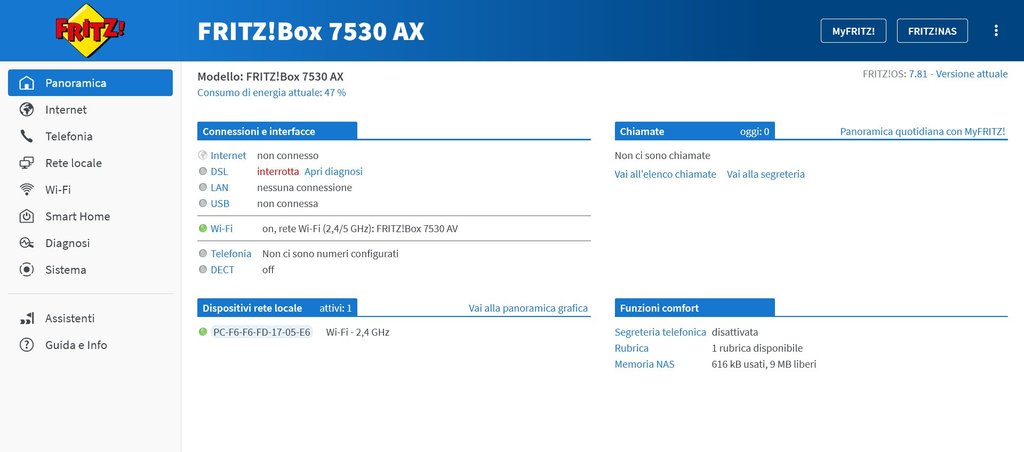Click the Connessioni e interfacce header

click(x=277, y=131)
